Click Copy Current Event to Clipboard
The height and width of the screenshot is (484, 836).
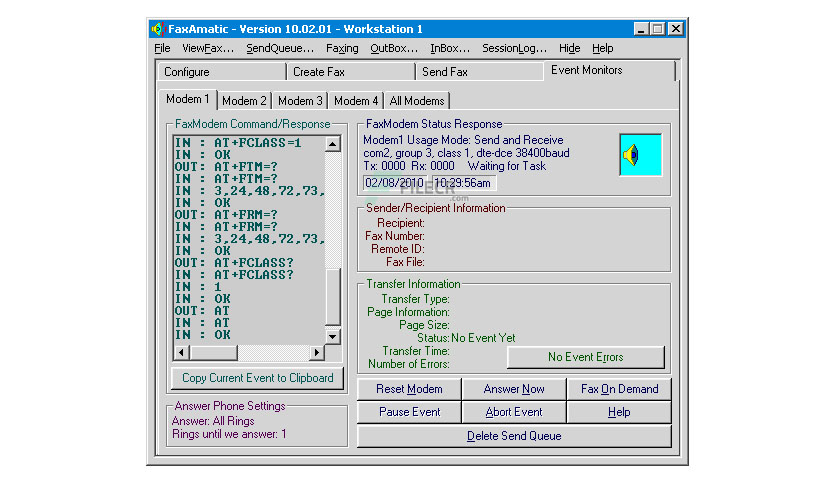[258, 378]
